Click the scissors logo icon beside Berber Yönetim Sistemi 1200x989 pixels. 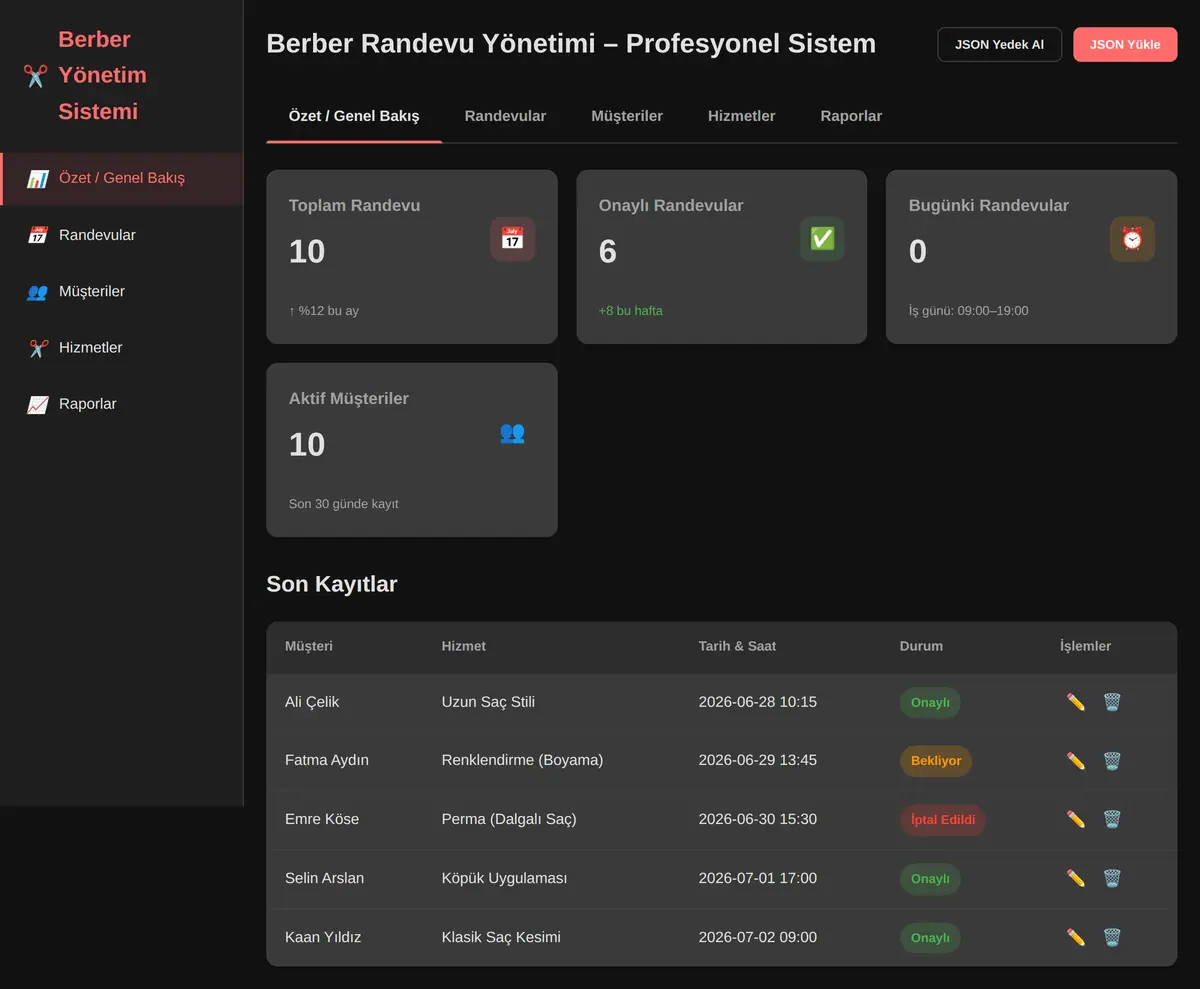36,76
